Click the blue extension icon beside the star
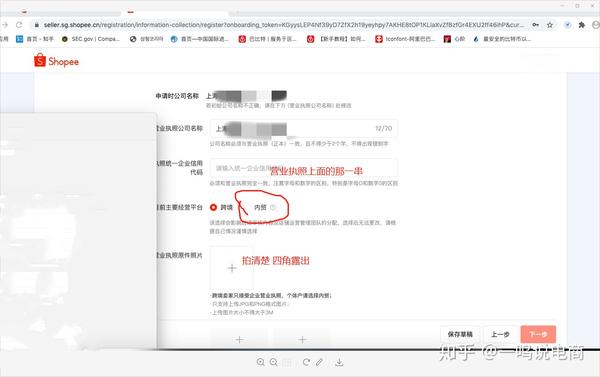 coord(567,25)
